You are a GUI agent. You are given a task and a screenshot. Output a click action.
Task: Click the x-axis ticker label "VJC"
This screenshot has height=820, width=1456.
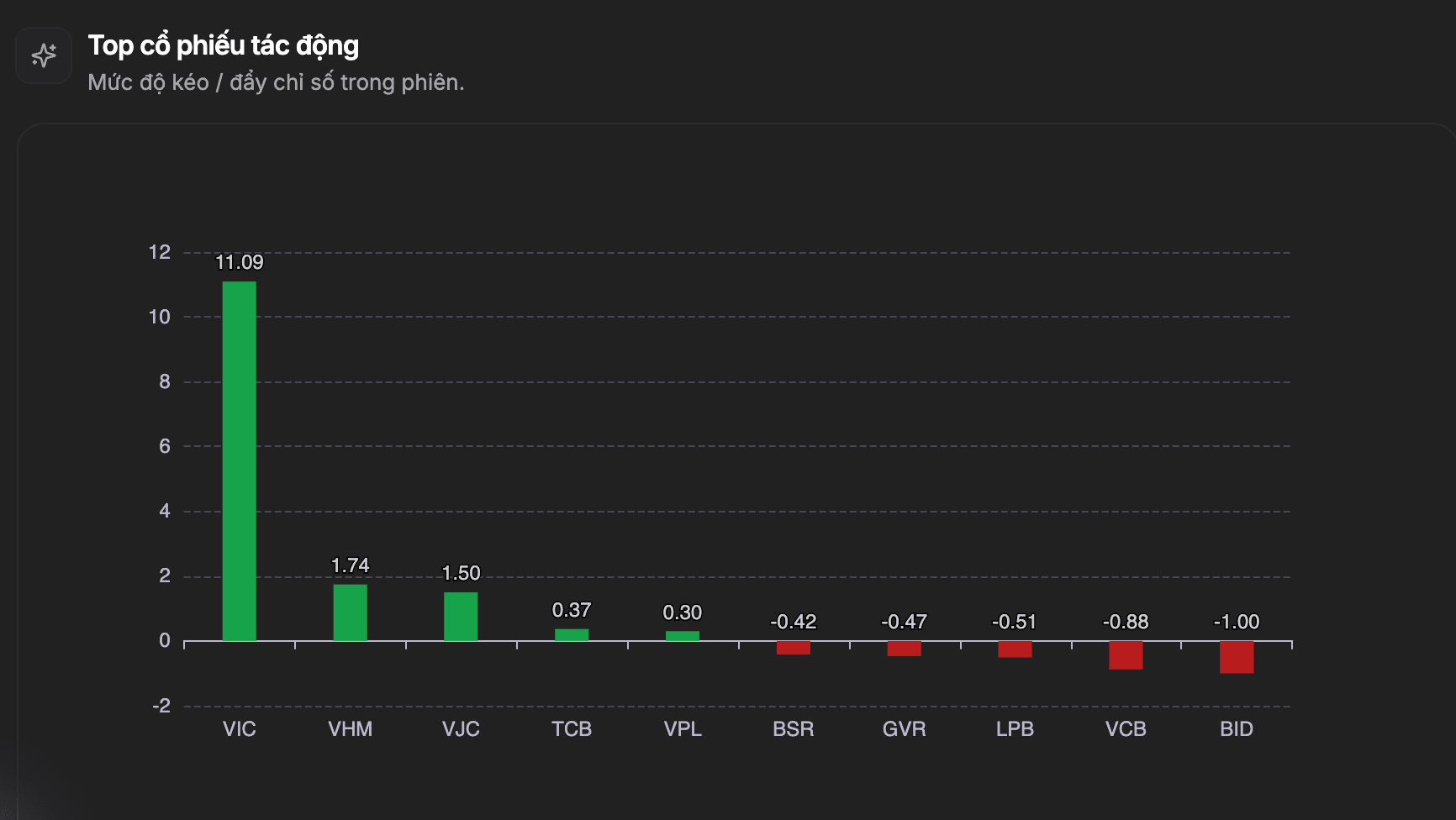coord(461,729)
